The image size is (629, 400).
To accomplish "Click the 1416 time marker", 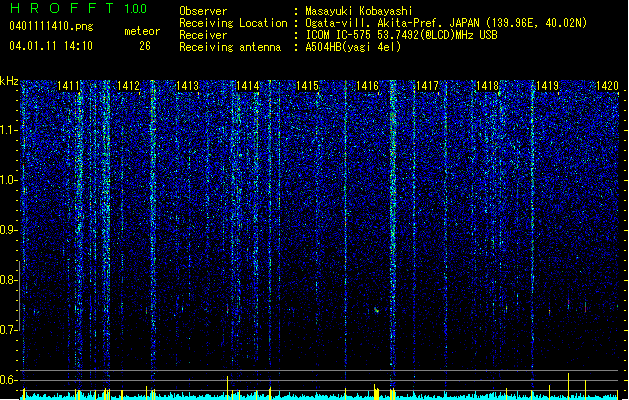I will 367,86.
